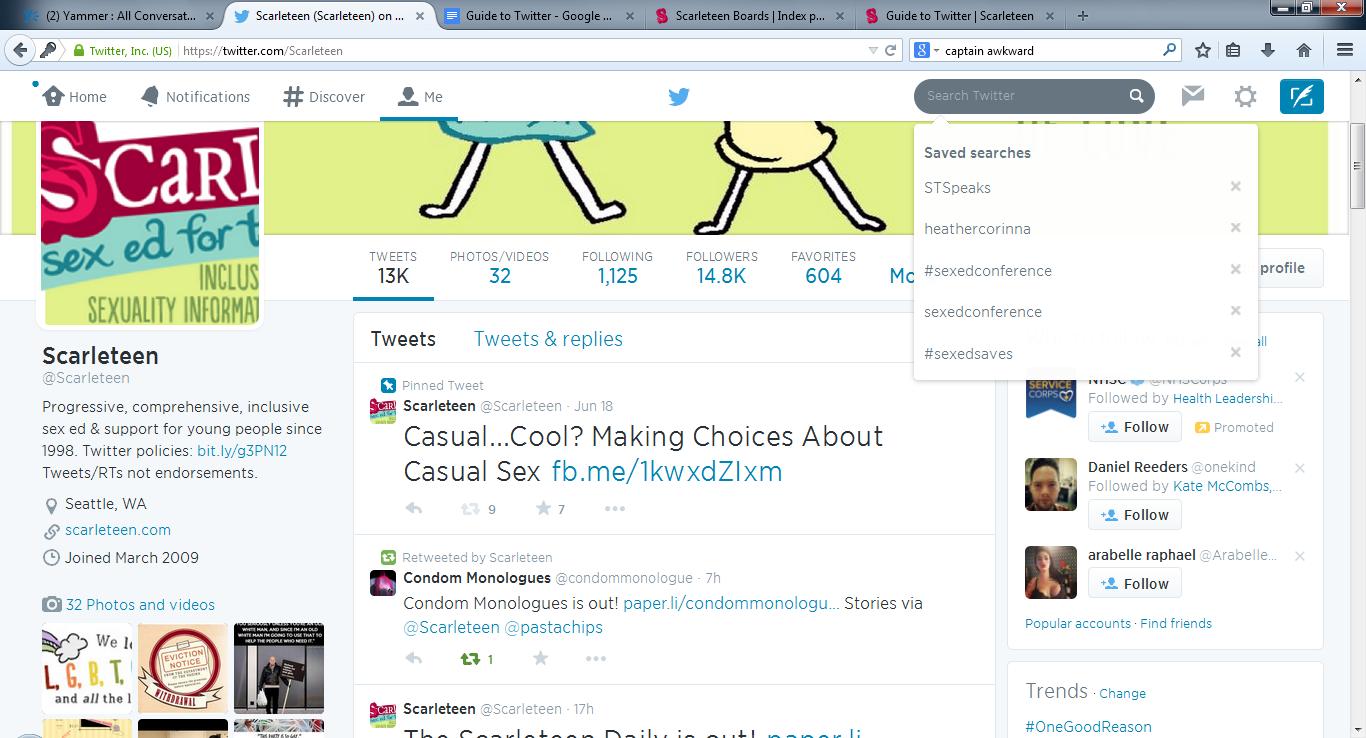Open more options on Condom Monologues tweet
Viewport: 1366px width, 738px height.
point(596,658)
